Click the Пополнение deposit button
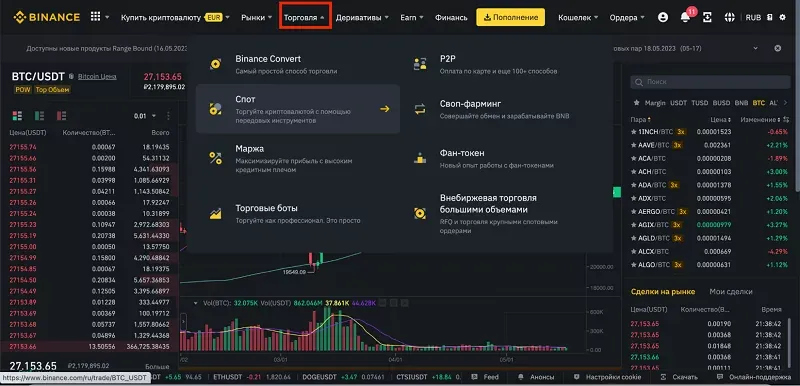 coord(510,17)
